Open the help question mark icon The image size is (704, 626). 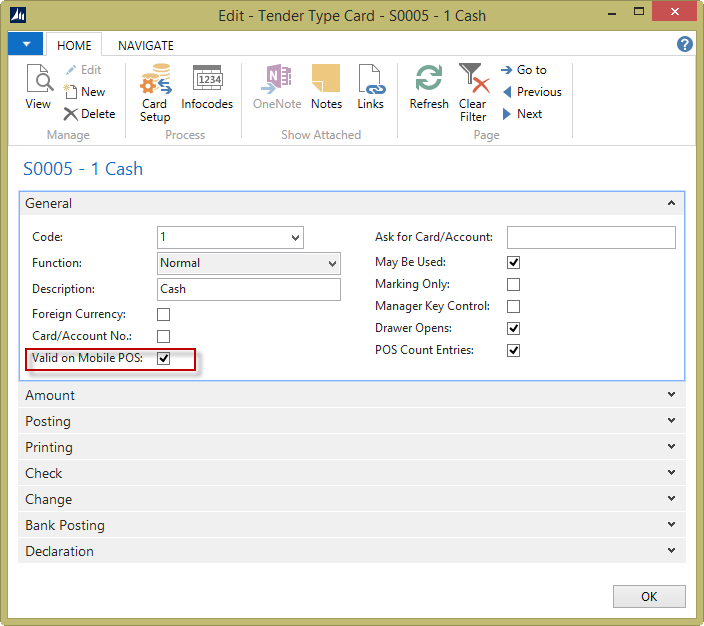685,45
